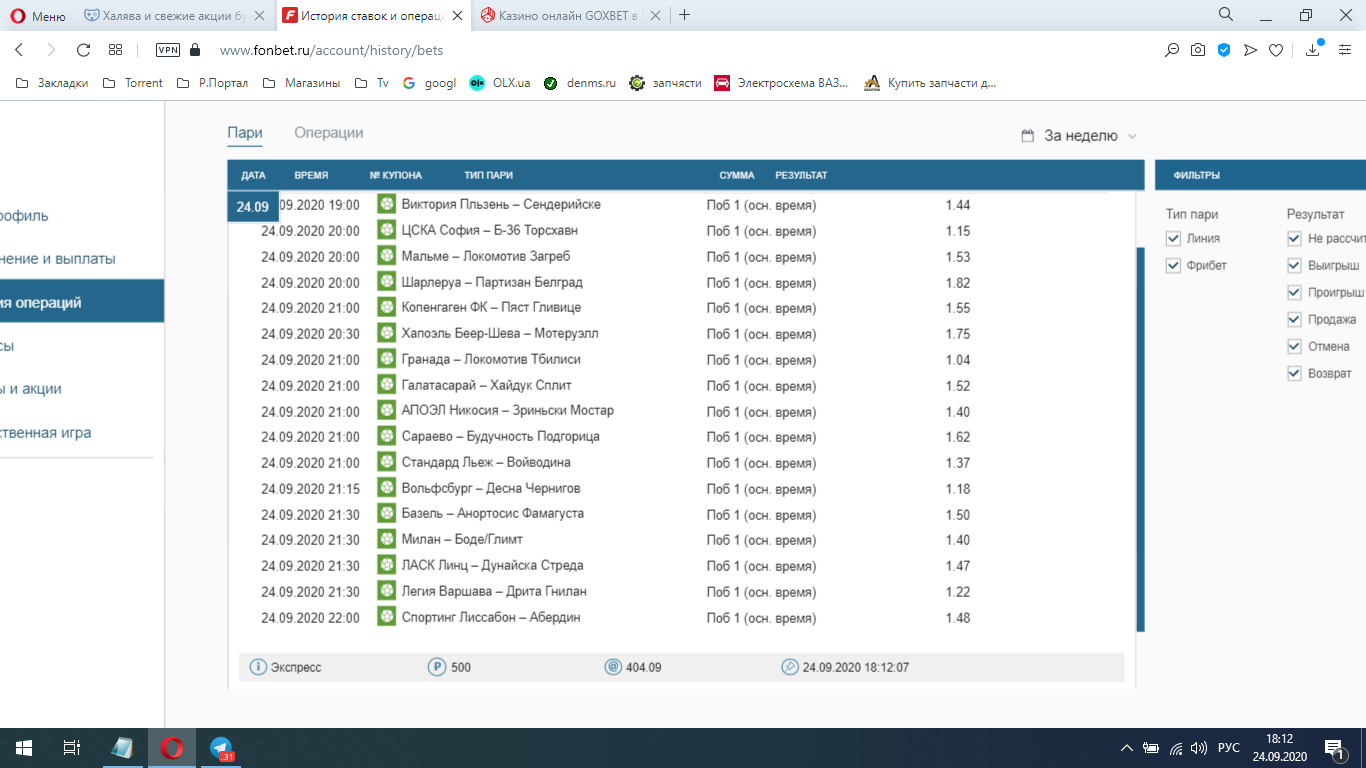Click soccer icon for Копенгаген ФК row
Image resolution: width=1366 pixels, height=768 pixels.
(387, 307)
